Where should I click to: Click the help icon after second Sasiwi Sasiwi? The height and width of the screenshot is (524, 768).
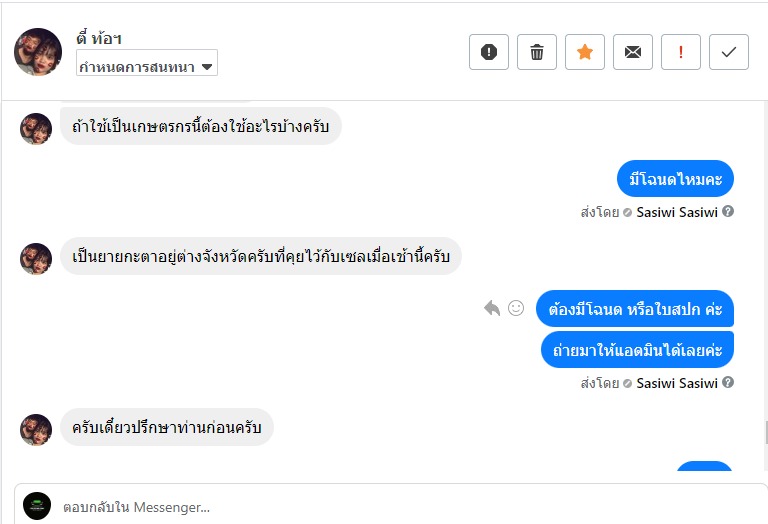728,382
